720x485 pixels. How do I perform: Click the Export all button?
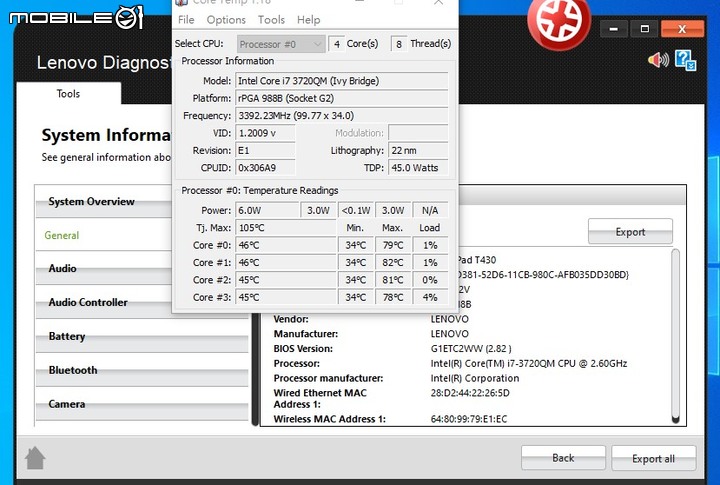point(653,458)
